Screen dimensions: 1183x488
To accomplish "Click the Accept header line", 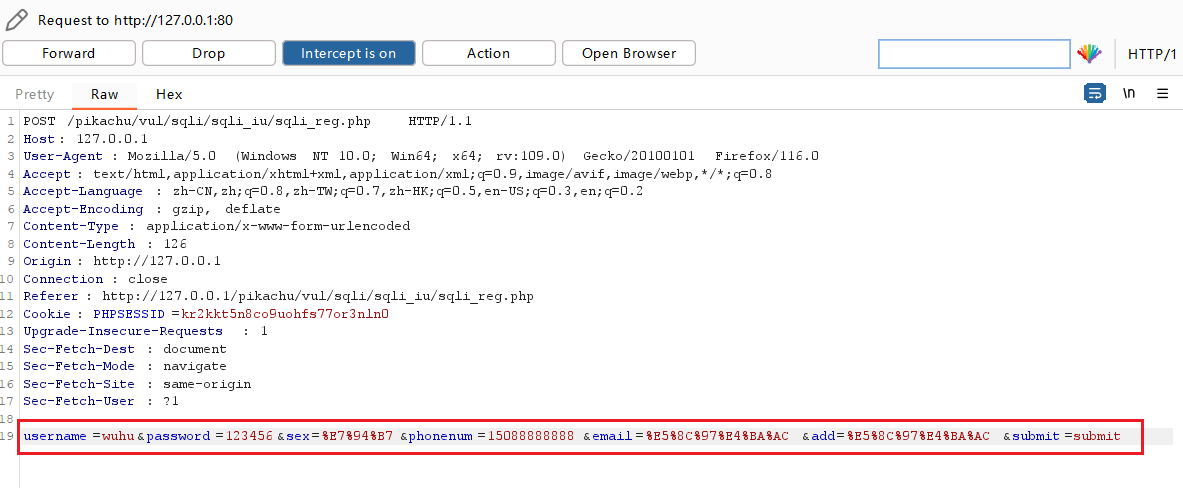I will [x=398, y=173].
